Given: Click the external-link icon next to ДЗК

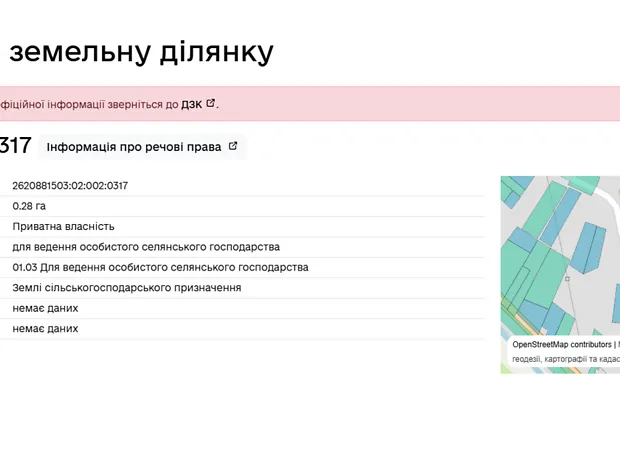Looking at the screenshot, I should [211, 103].
